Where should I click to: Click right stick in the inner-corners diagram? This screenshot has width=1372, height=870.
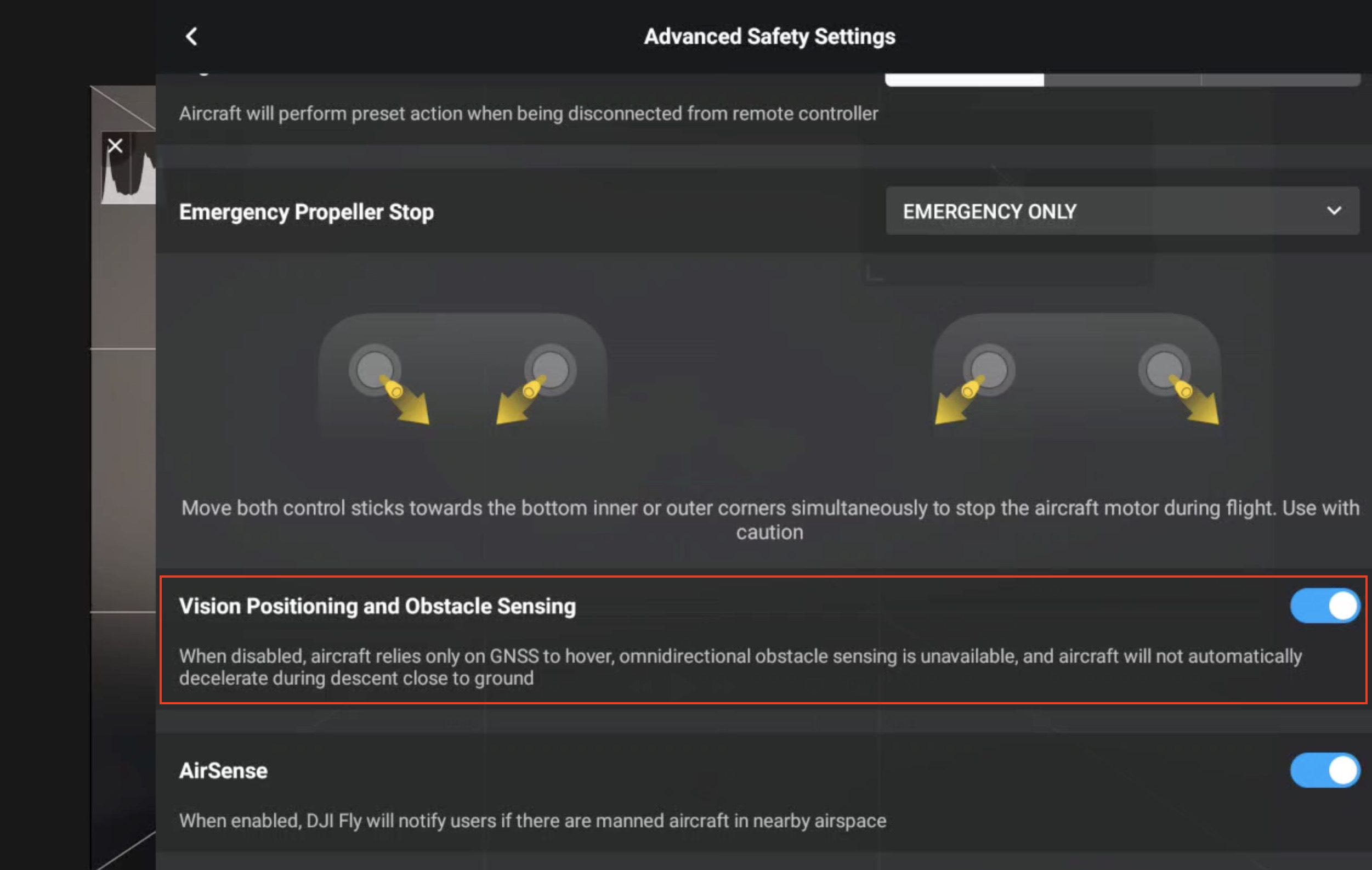550,370
